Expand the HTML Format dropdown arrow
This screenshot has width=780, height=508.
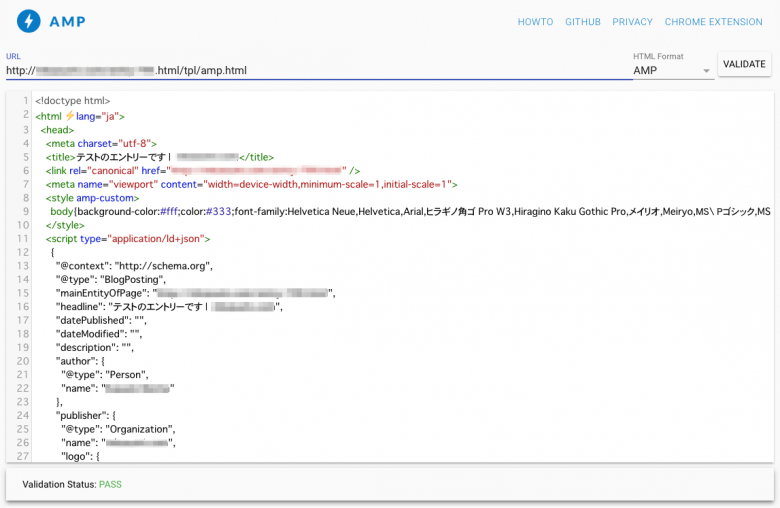coord(706,71)
